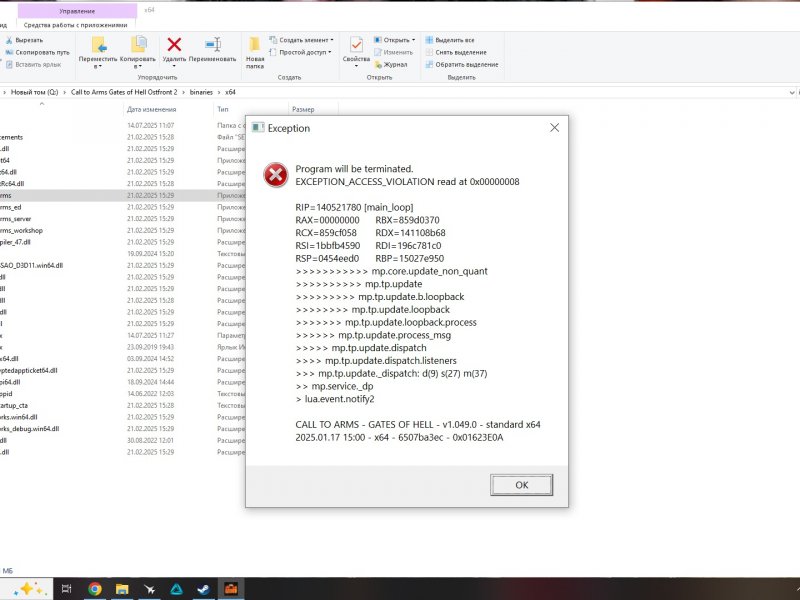This screenshot has height=600, width=800.
Task: Navigate to Call to Arms folder breadcrumb
Action: [124, 92]
